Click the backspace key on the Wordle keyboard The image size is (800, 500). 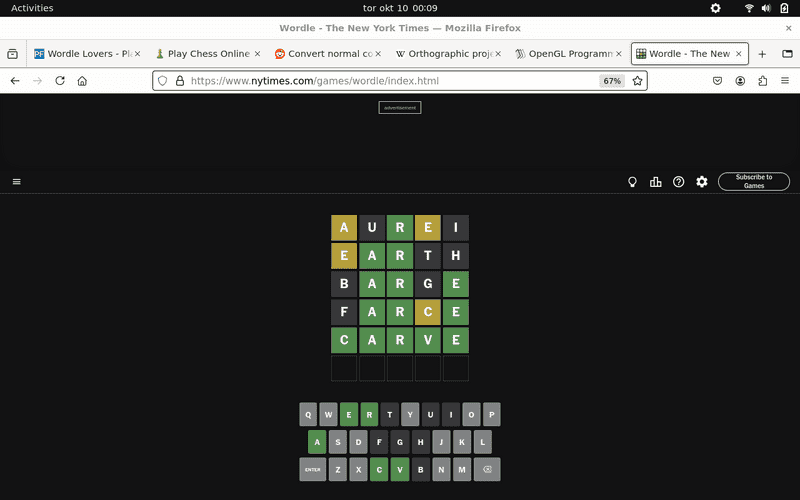[487, 469]
